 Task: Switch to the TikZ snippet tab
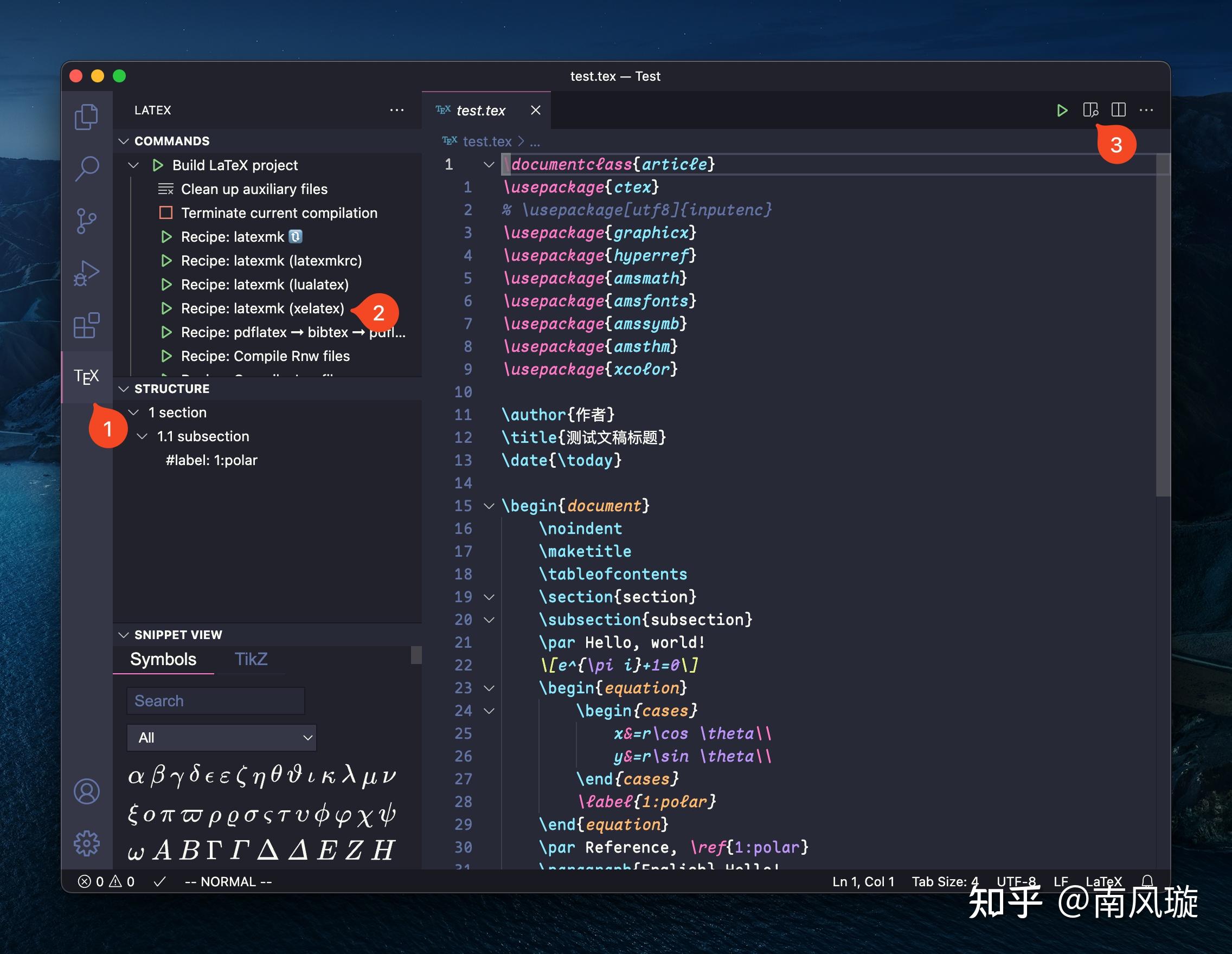(251, 659)
